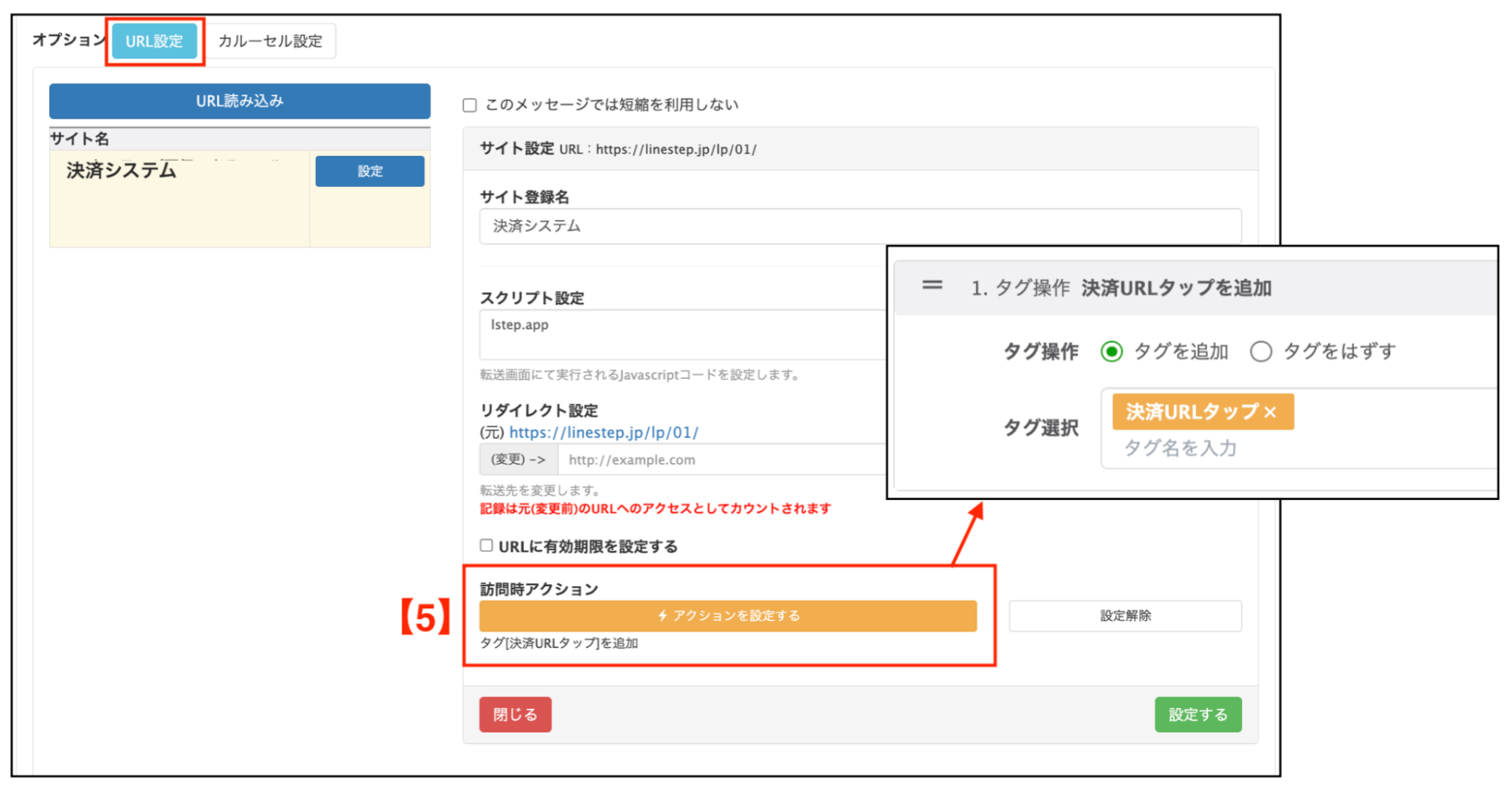The width and height of the screenshot is (1512, 796).
Task: Remove the 決済URLタップ tag via its ×
Action: click(1271, 411)
